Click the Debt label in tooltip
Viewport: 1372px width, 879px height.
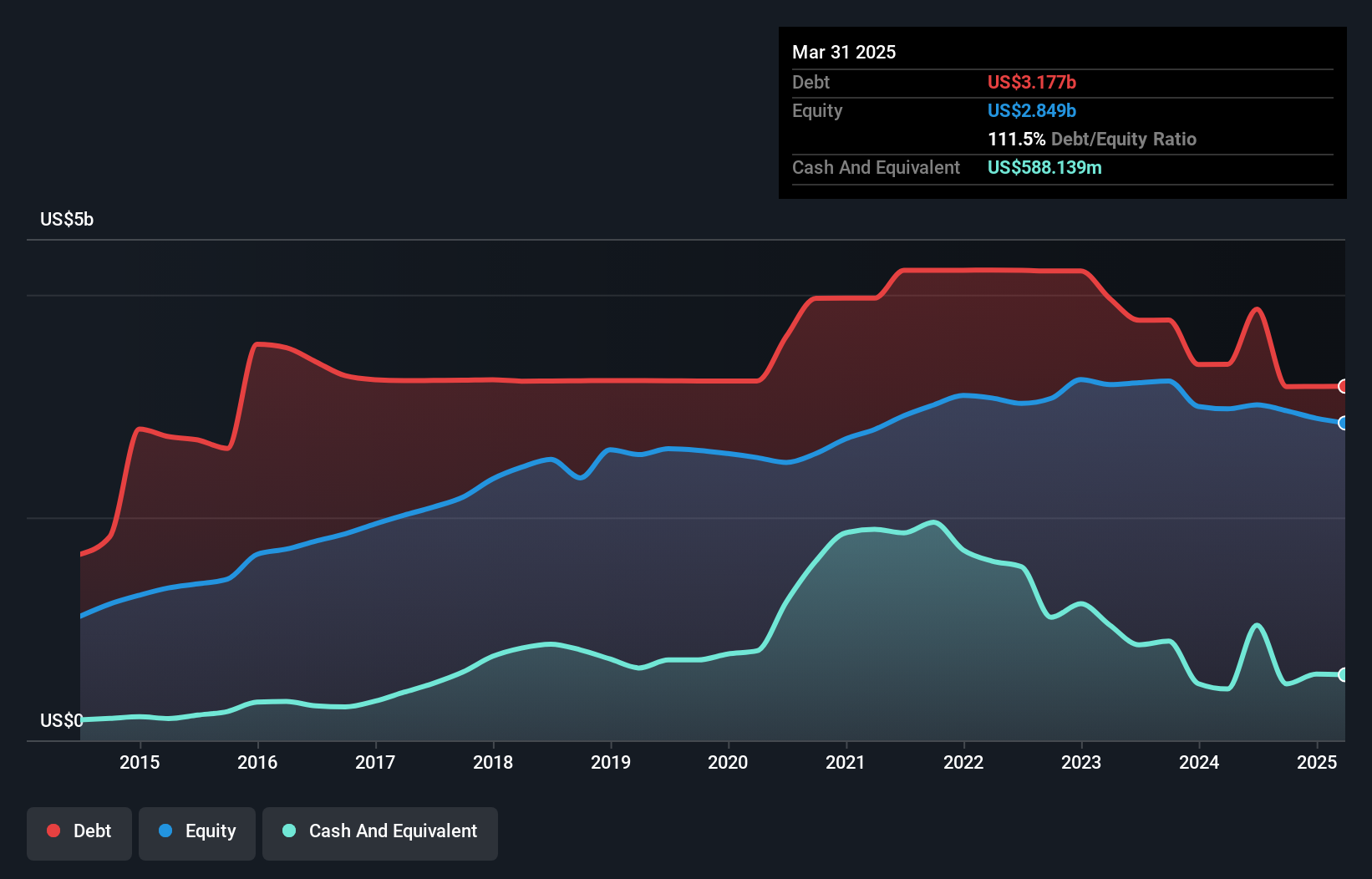click(810, 82)
